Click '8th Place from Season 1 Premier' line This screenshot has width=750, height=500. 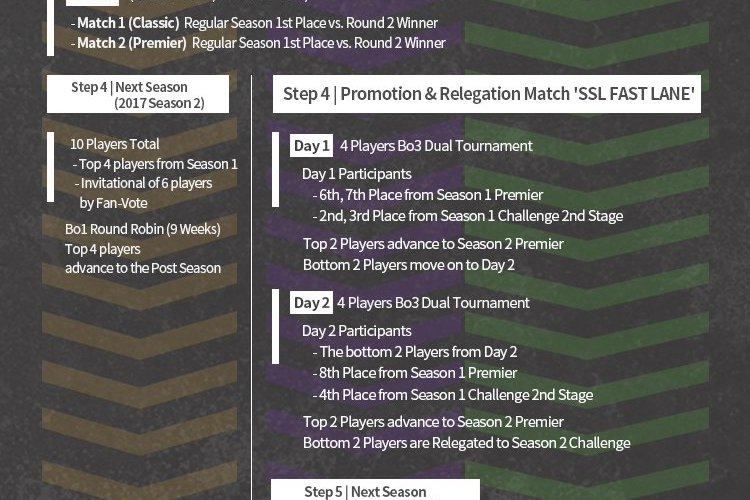tap(418, 373)
